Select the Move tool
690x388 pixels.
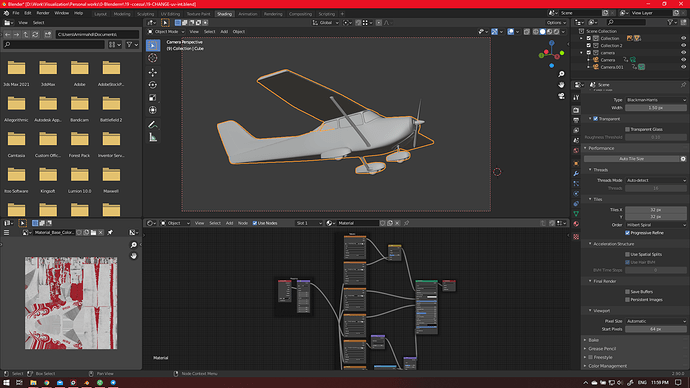click(x=153, y=72)
